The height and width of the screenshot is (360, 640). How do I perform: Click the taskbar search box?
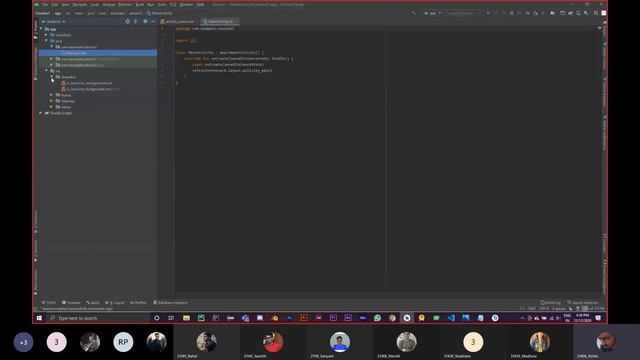click(98, 318)
